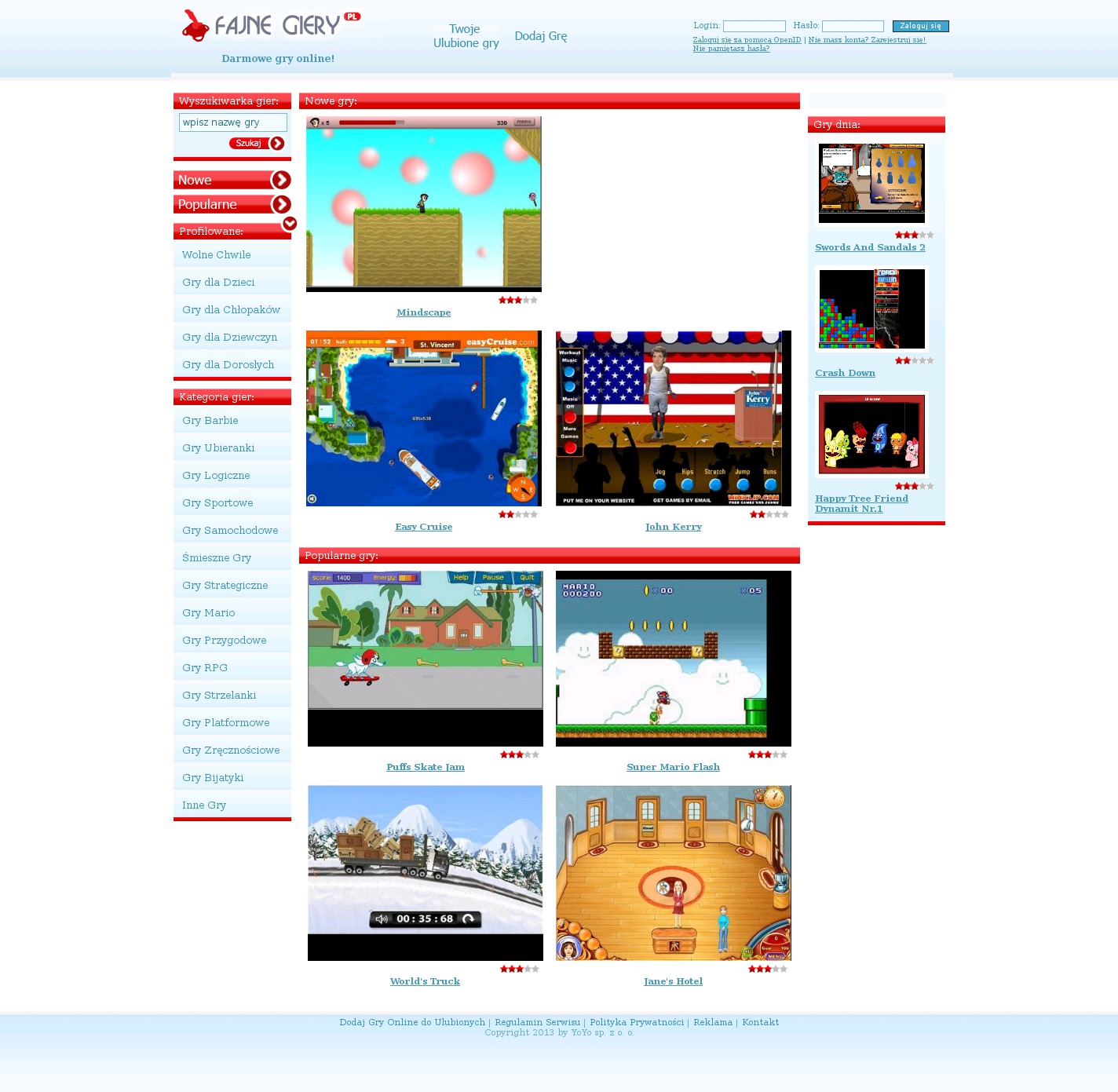
Task: Open the Gry Bijatyki category
Action: 232,778
